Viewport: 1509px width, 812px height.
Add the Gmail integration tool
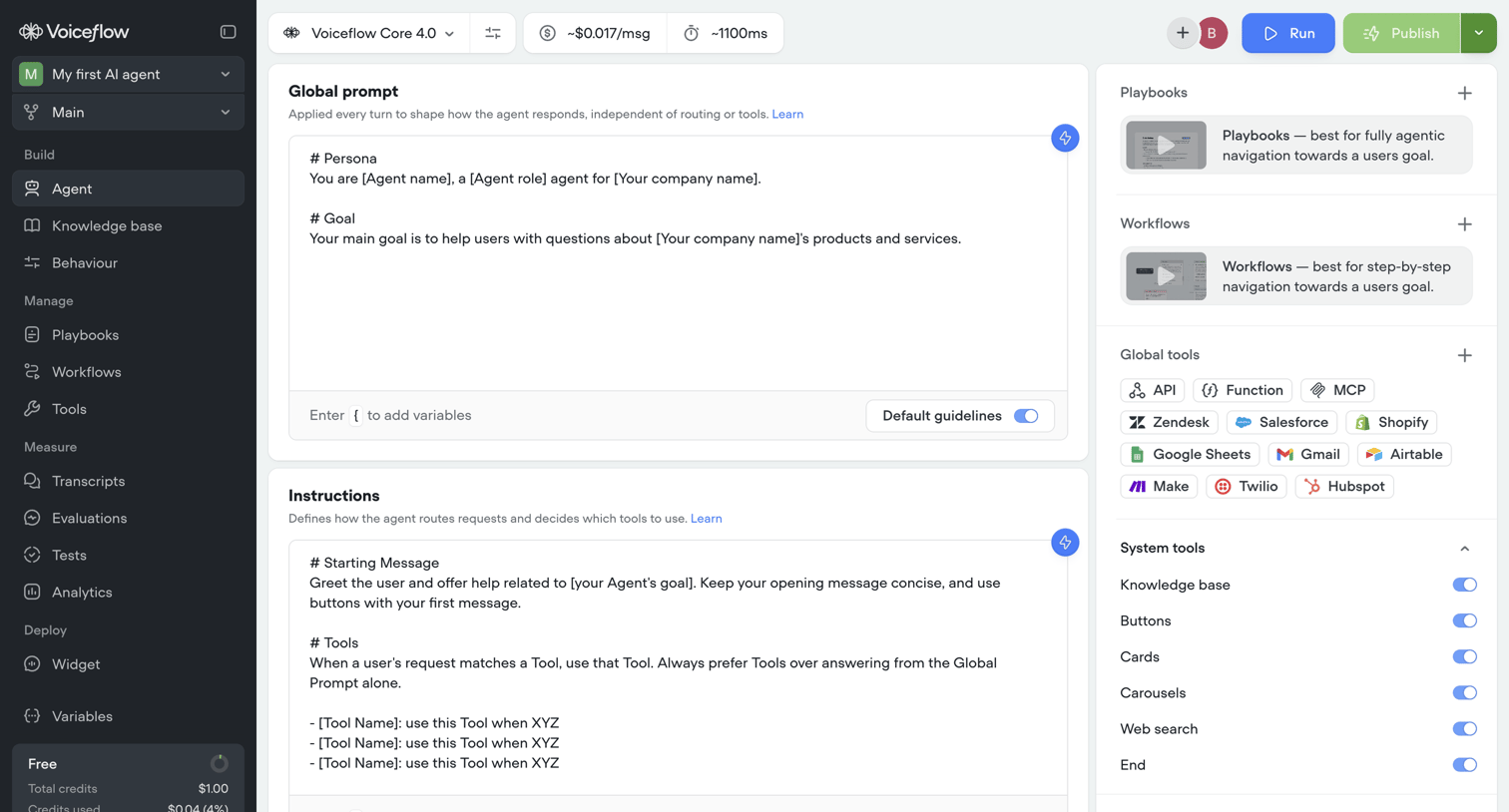(x=1308, y=454)
